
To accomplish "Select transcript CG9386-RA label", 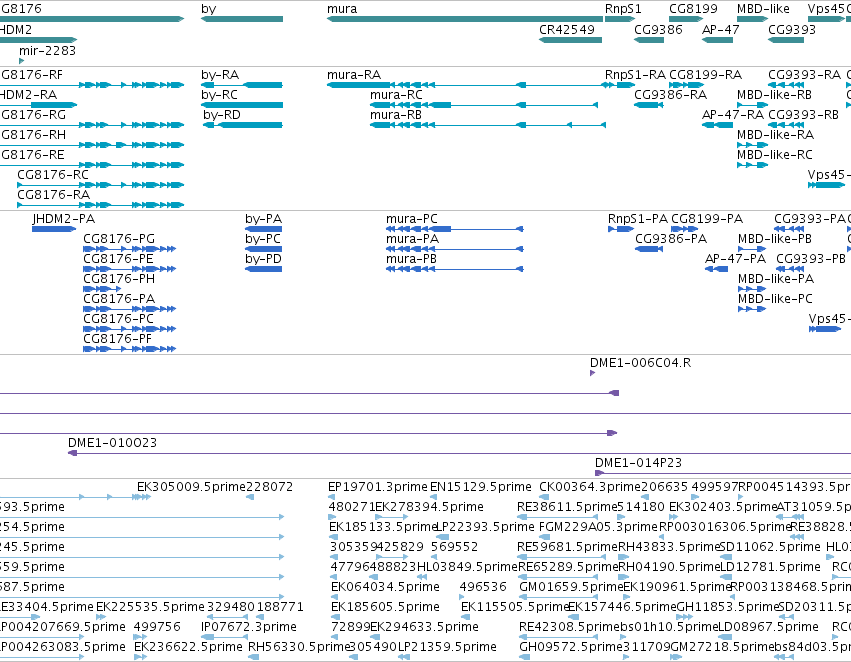I will pos(670,95).
